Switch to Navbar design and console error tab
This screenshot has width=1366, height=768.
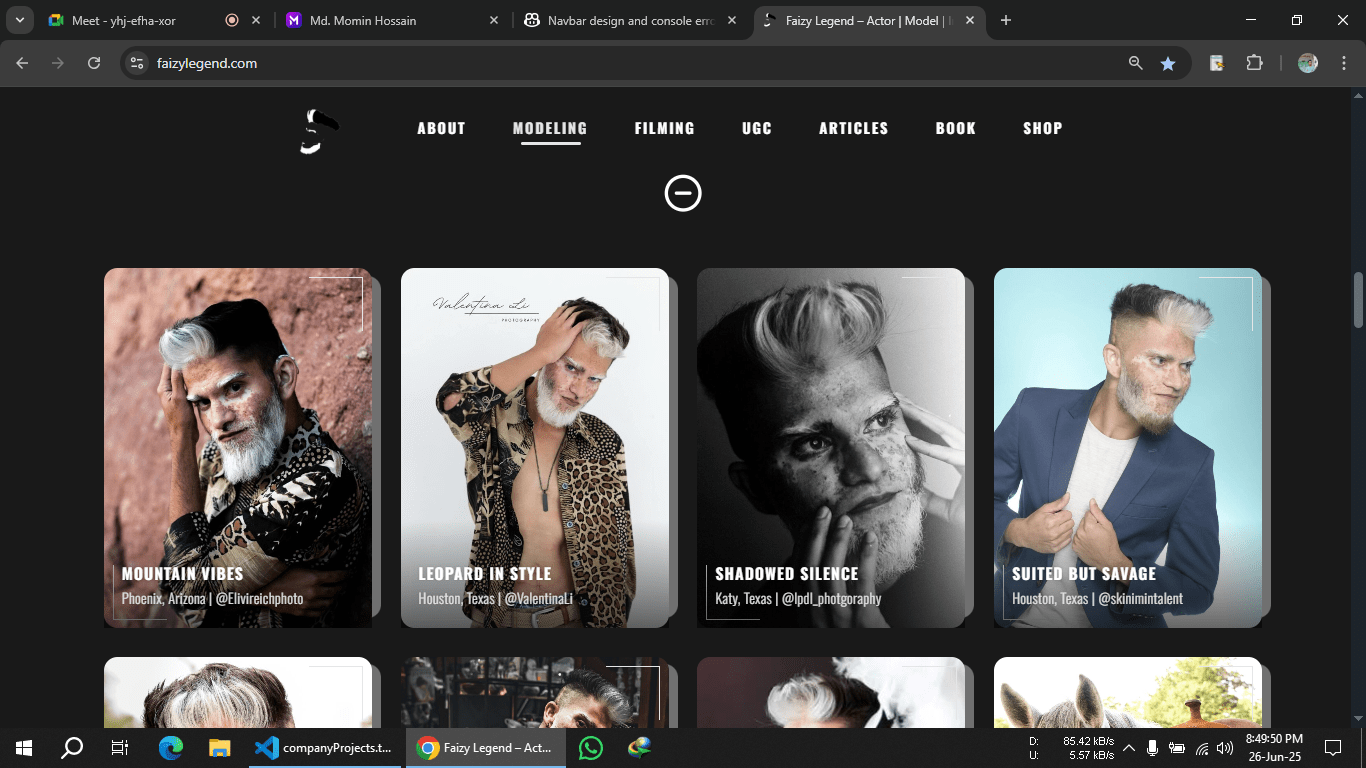[630, 20]
